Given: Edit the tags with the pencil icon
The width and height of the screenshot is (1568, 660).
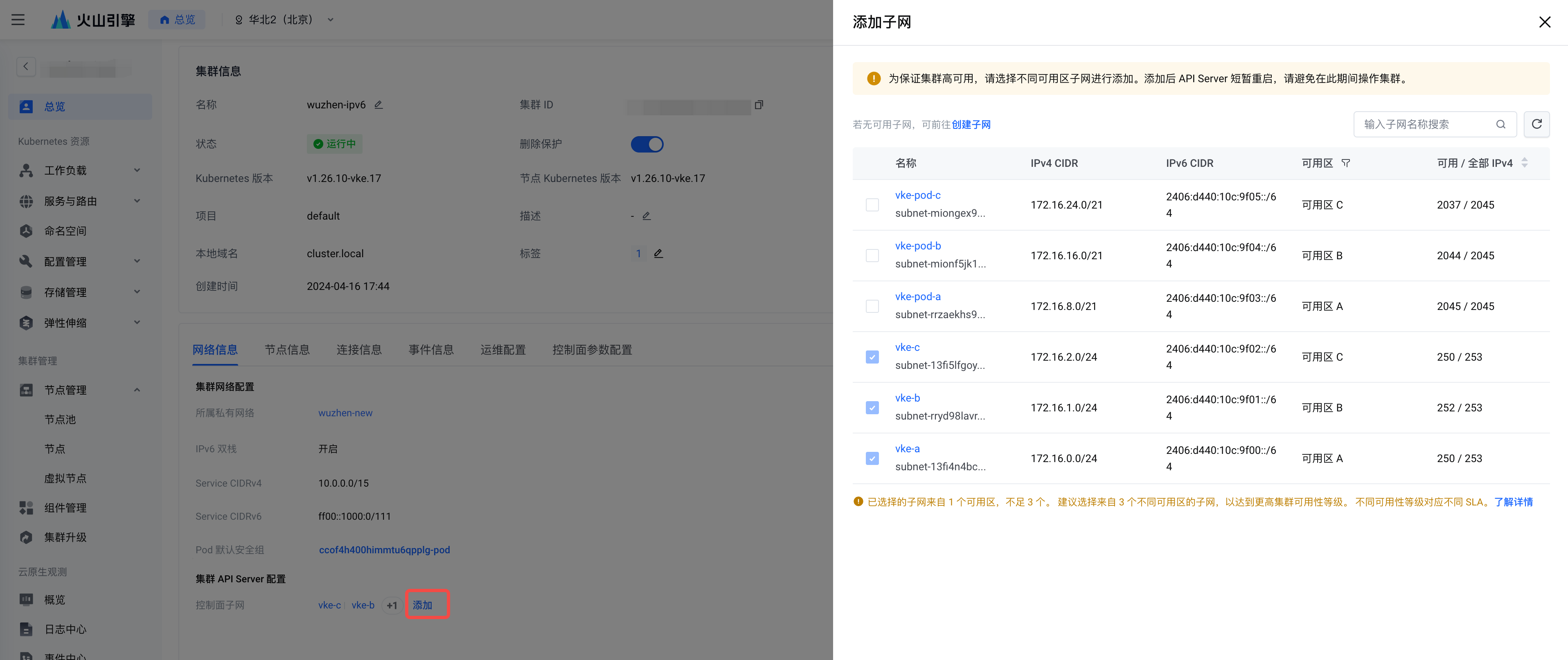Looking at the screenshot, I should (x=658, y=254).
